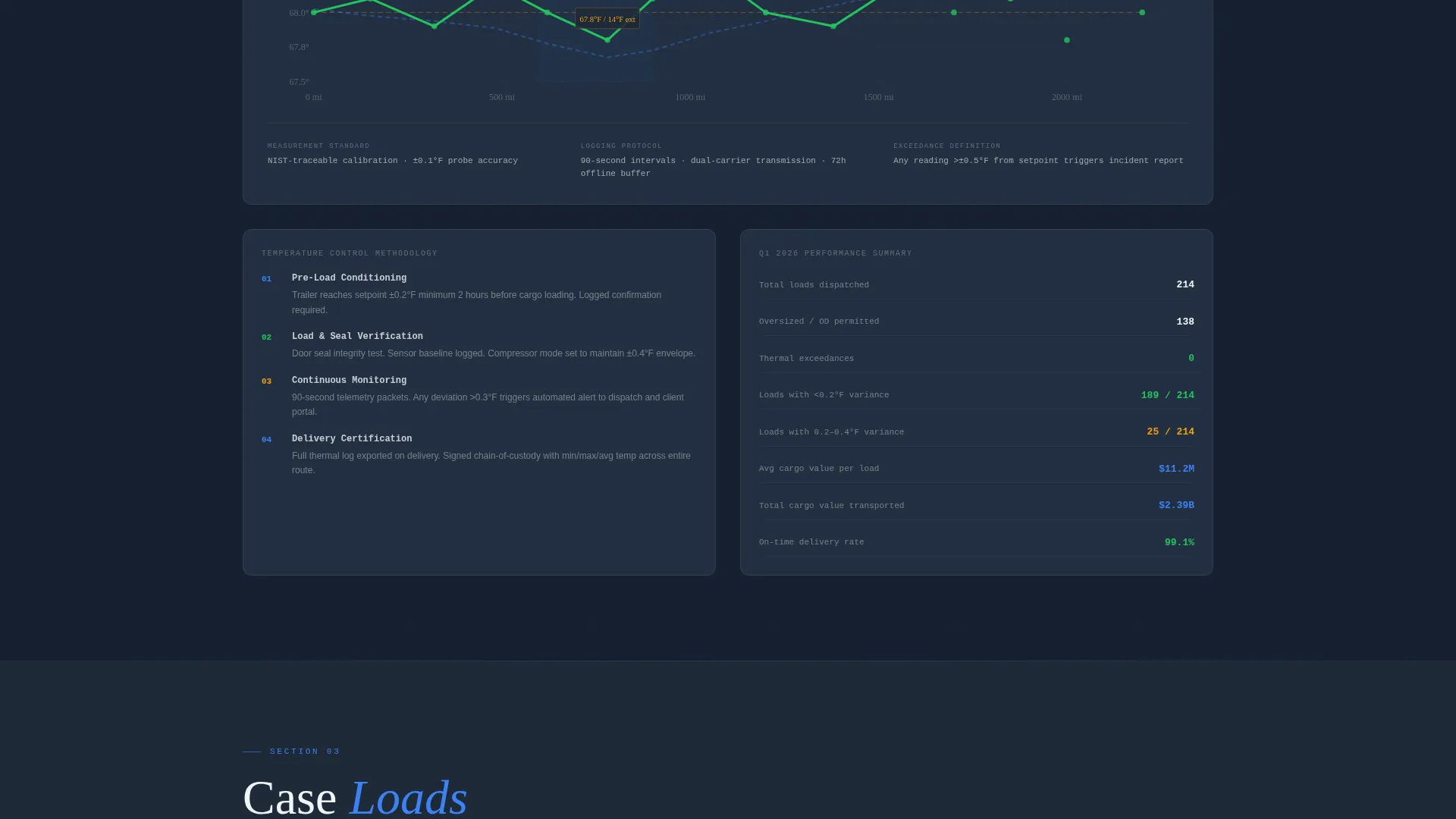
Task: Select the 99.1% on-time value
Action: pyautogui.click(x=1179, y=542)
